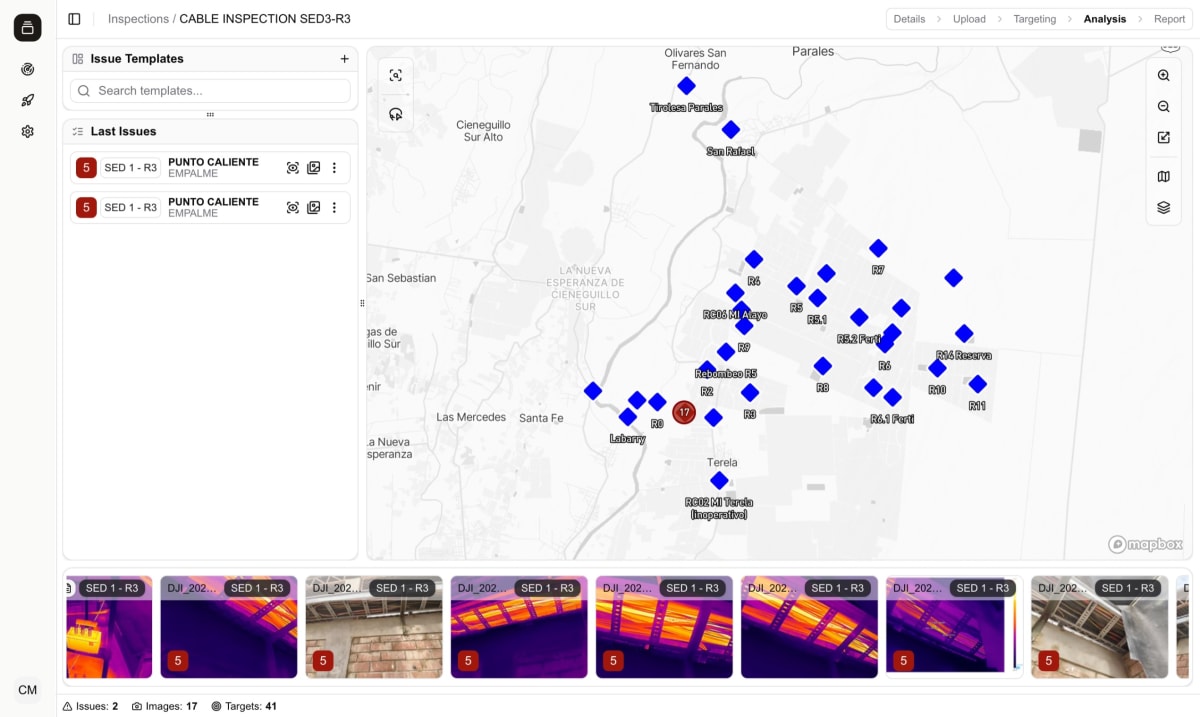This screenshot has height=717, width=1200.
Task: Expand map to fullscreen with the open-out icon
Action: (x=1163, y=137)
